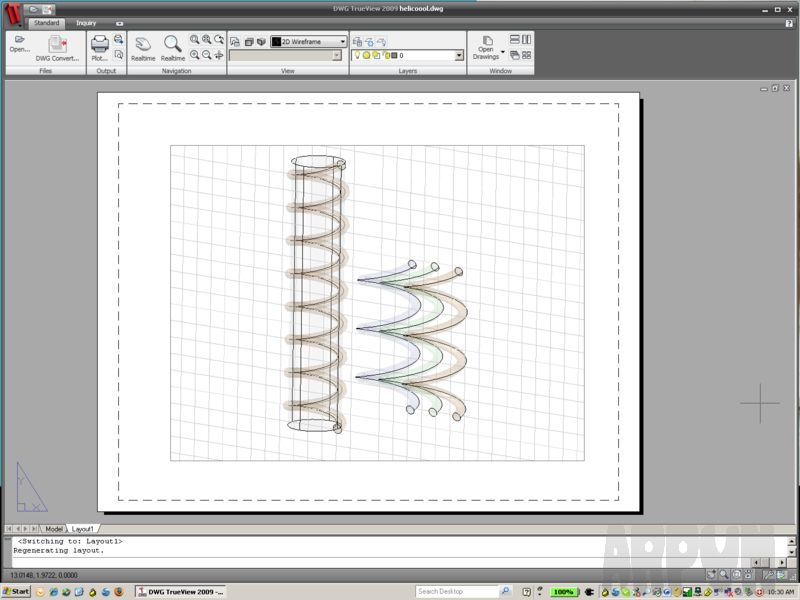800x600 pixels.
Task: Open the 2D Wireframe visual style dropdown
Action: pos(342,42)
